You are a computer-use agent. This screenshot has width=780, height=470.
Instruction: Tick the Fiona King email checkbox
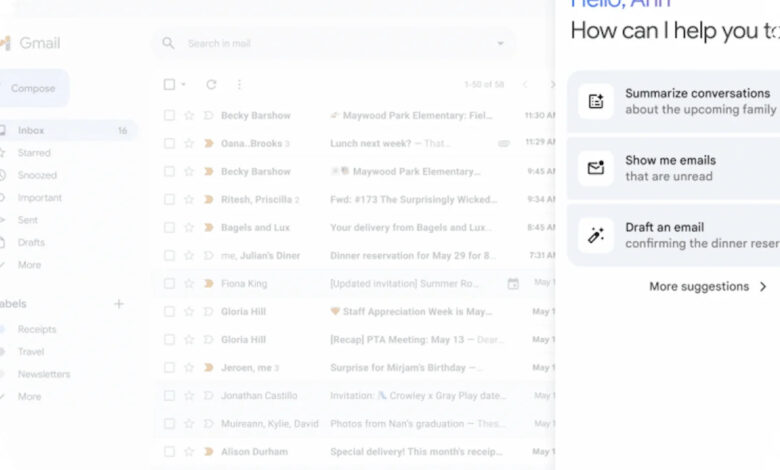click(169, 283)
